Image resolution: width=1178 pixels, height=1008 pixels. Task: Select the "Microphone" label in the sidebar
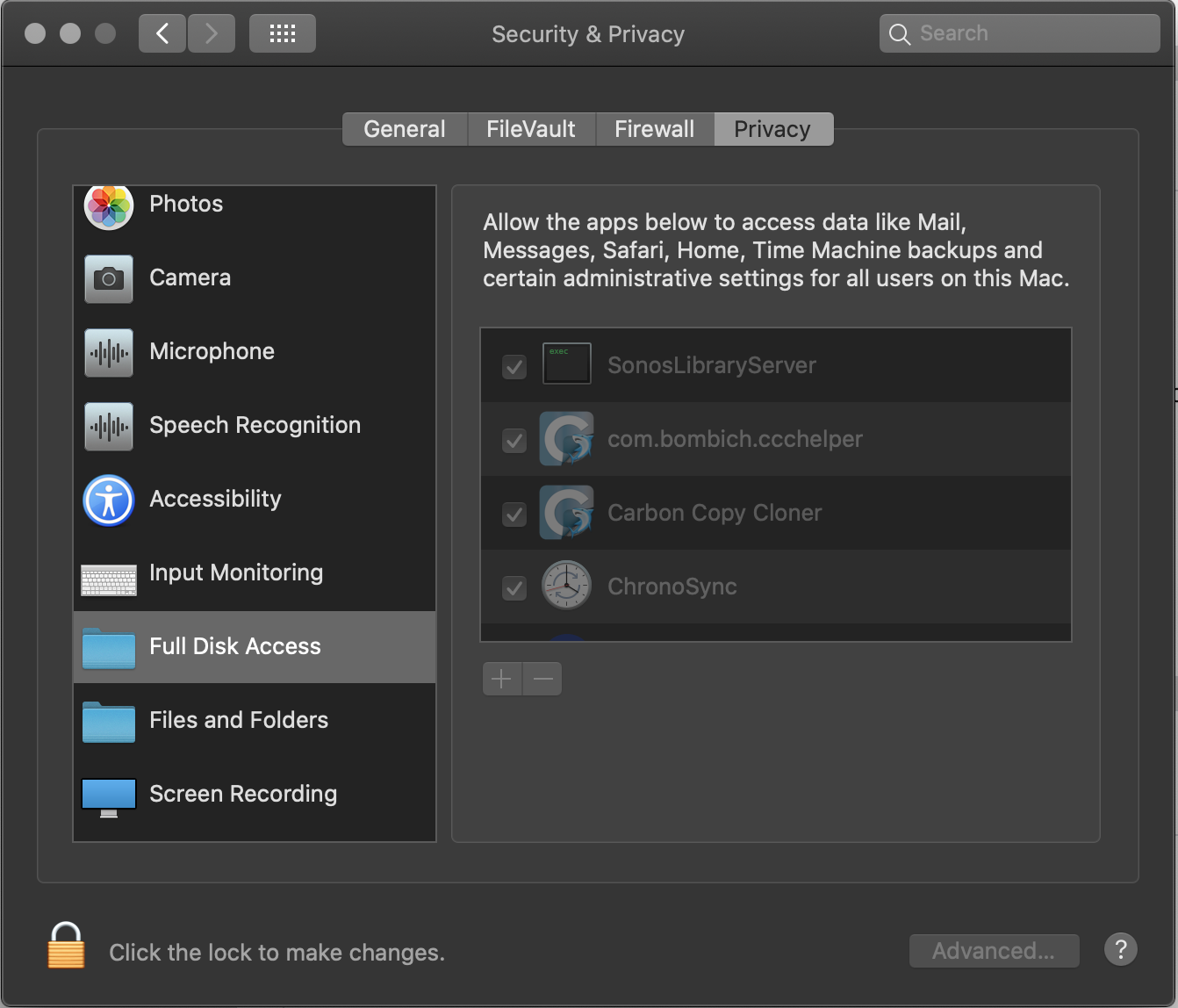pos(212,351)
